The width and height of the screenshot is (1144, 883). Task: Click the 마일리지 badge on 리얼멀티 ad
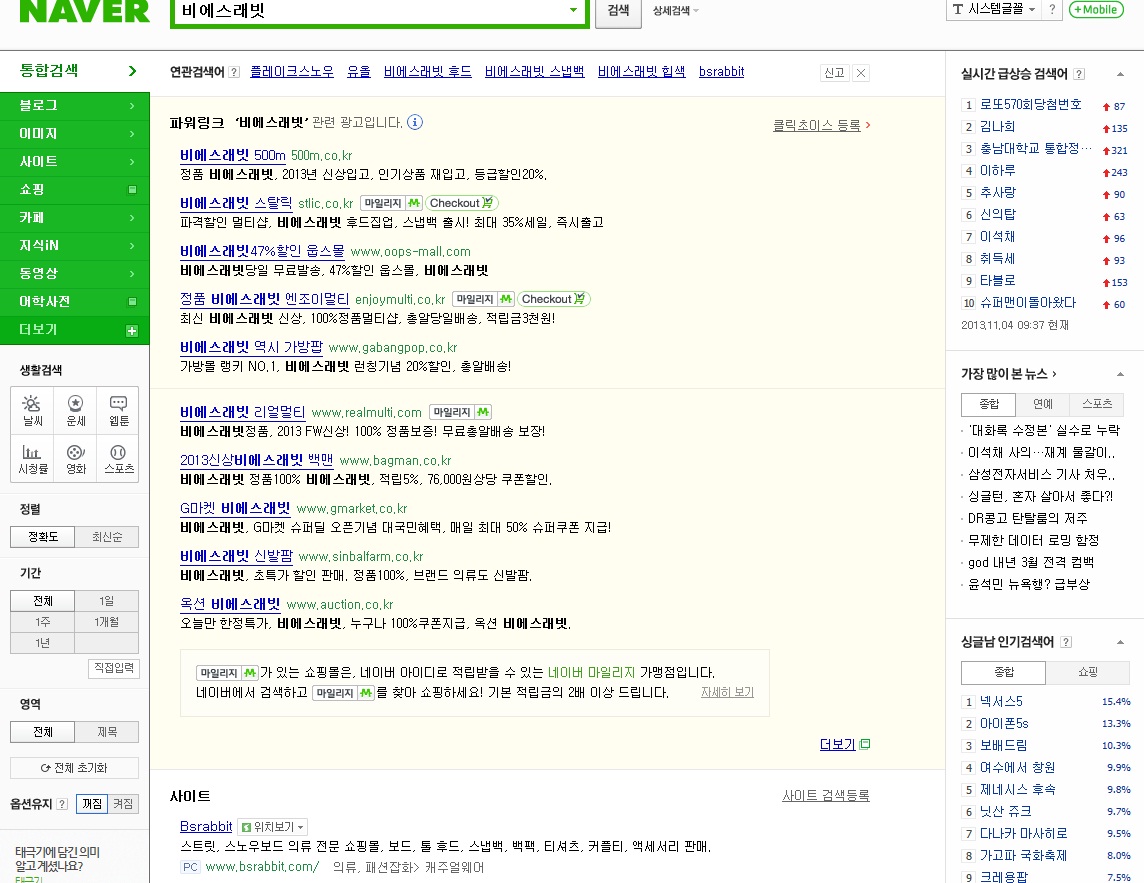click(x=460, y=412)
